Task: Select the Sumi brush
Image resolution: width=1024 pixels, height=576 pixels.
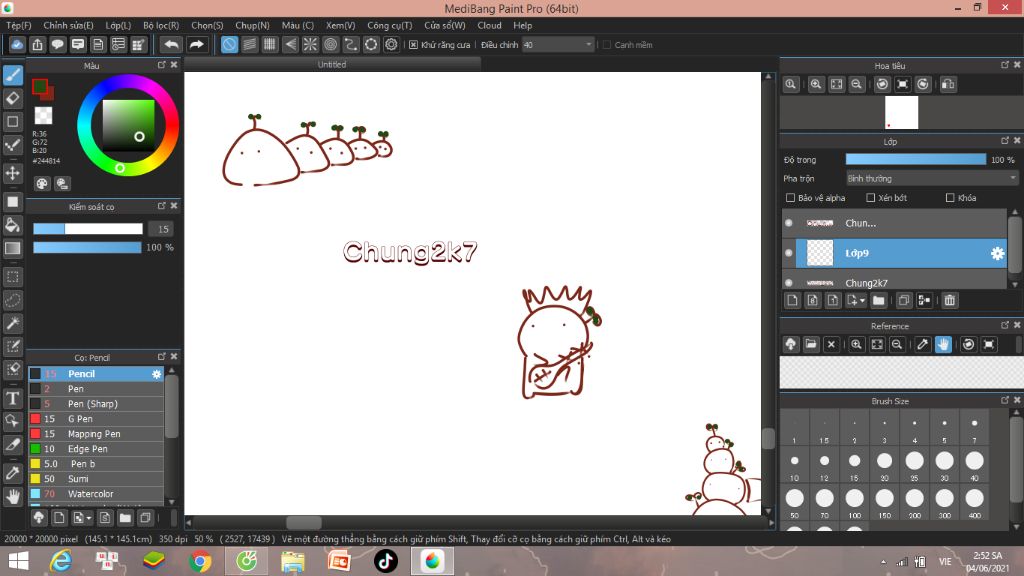Action: tap(95, 479)
